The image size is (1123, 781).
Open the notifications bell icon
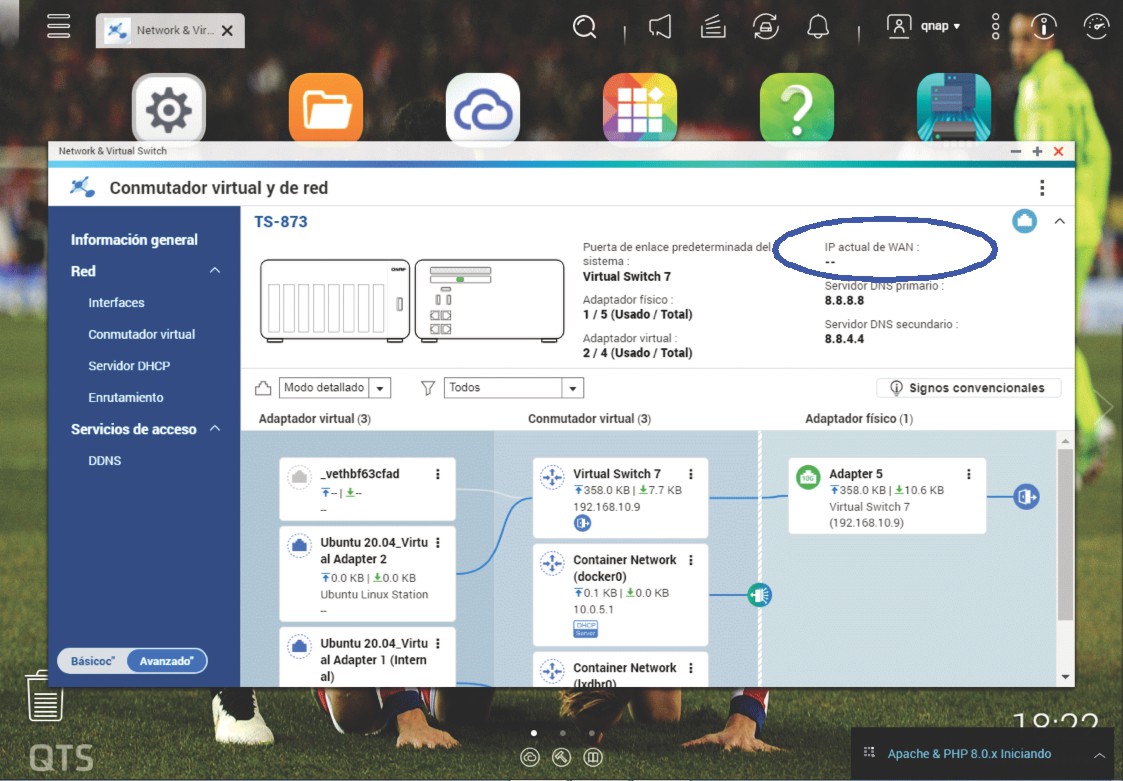tap(818, 27)
